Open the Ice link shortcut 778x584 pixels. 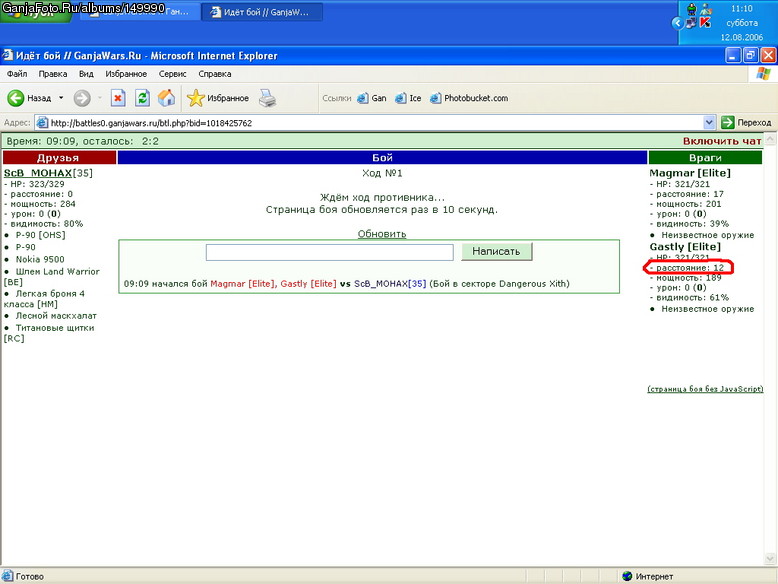[x=408, y=98]
